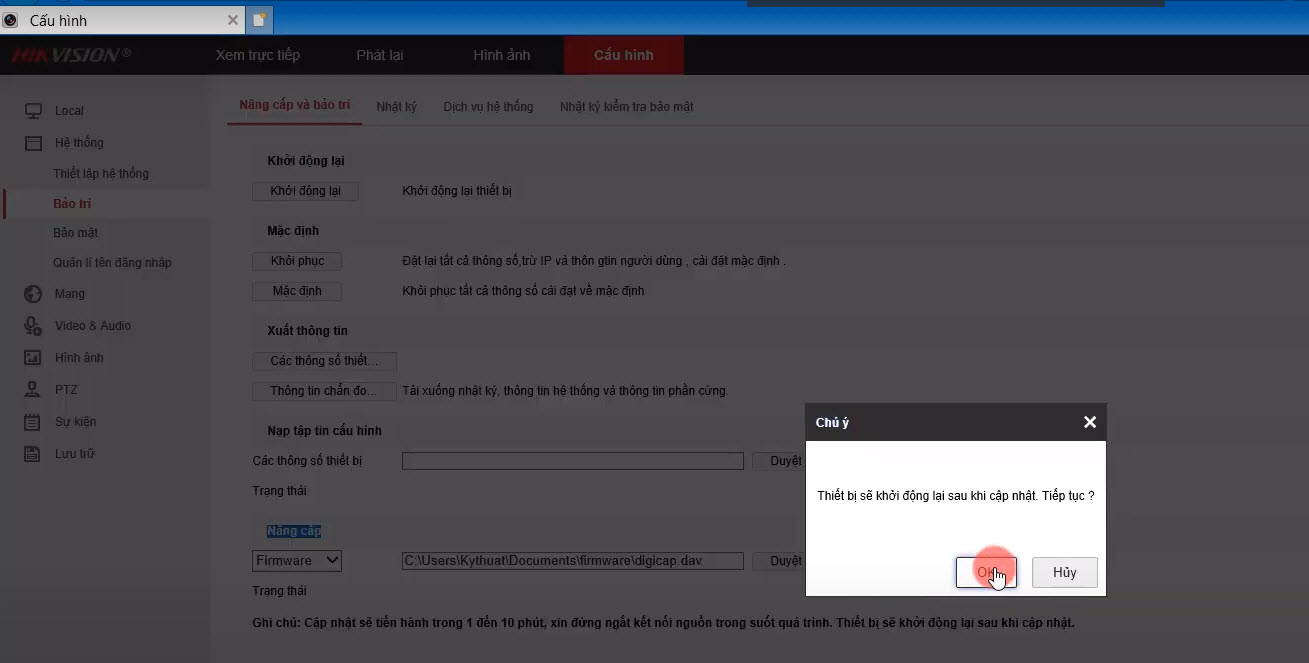Screen dimensions: 1309x663
Task: Go to Xem trực tiếp live view
Action: click(257, 55)
